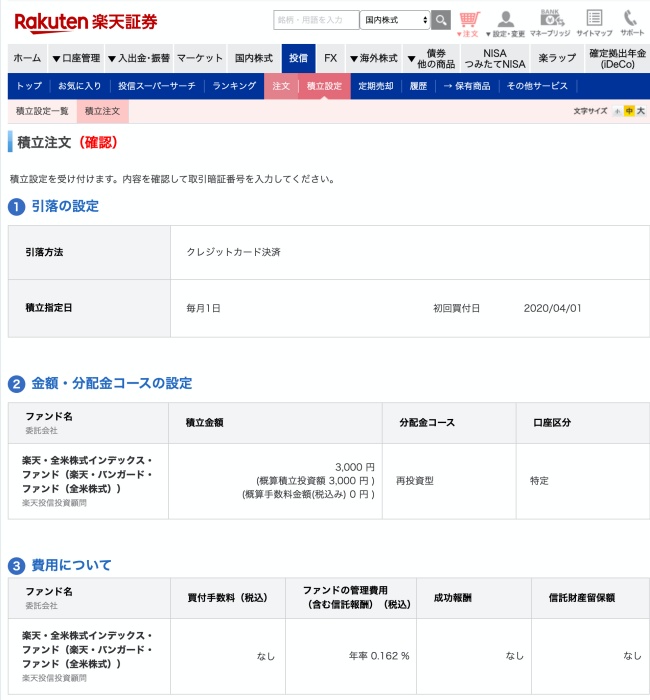Open the 楽ラップ tab
The height and width of the screenshot is (700, 650).
click(557, 58)
